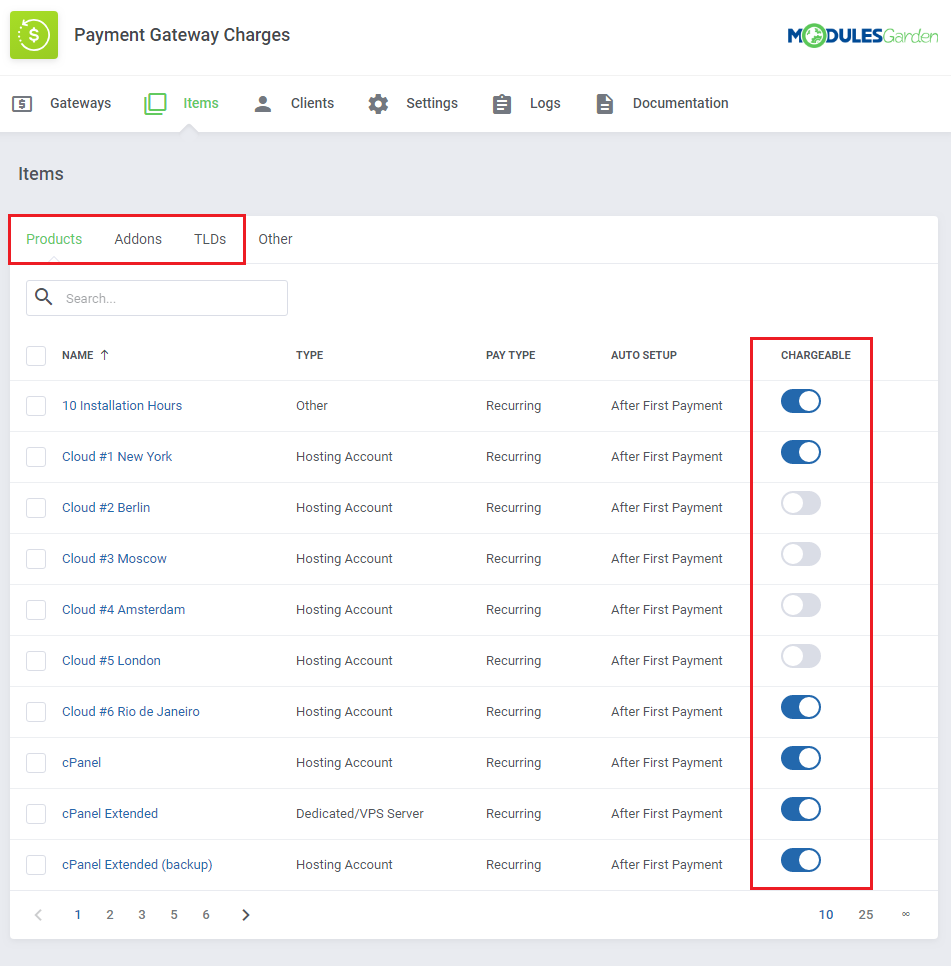Go to page 5
Viewport: 951px width, 966px height.
[174, 915]
